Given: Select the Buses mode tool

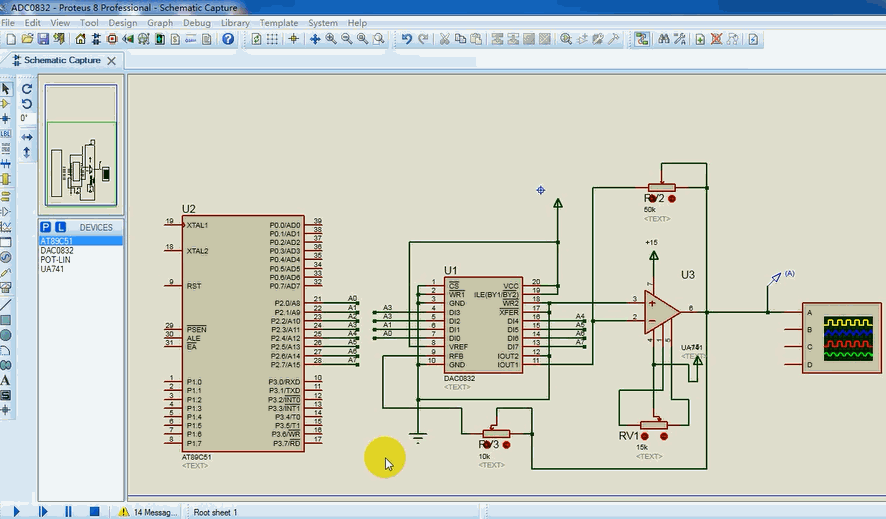Looking at the screenshot, I should pos(6,164).
